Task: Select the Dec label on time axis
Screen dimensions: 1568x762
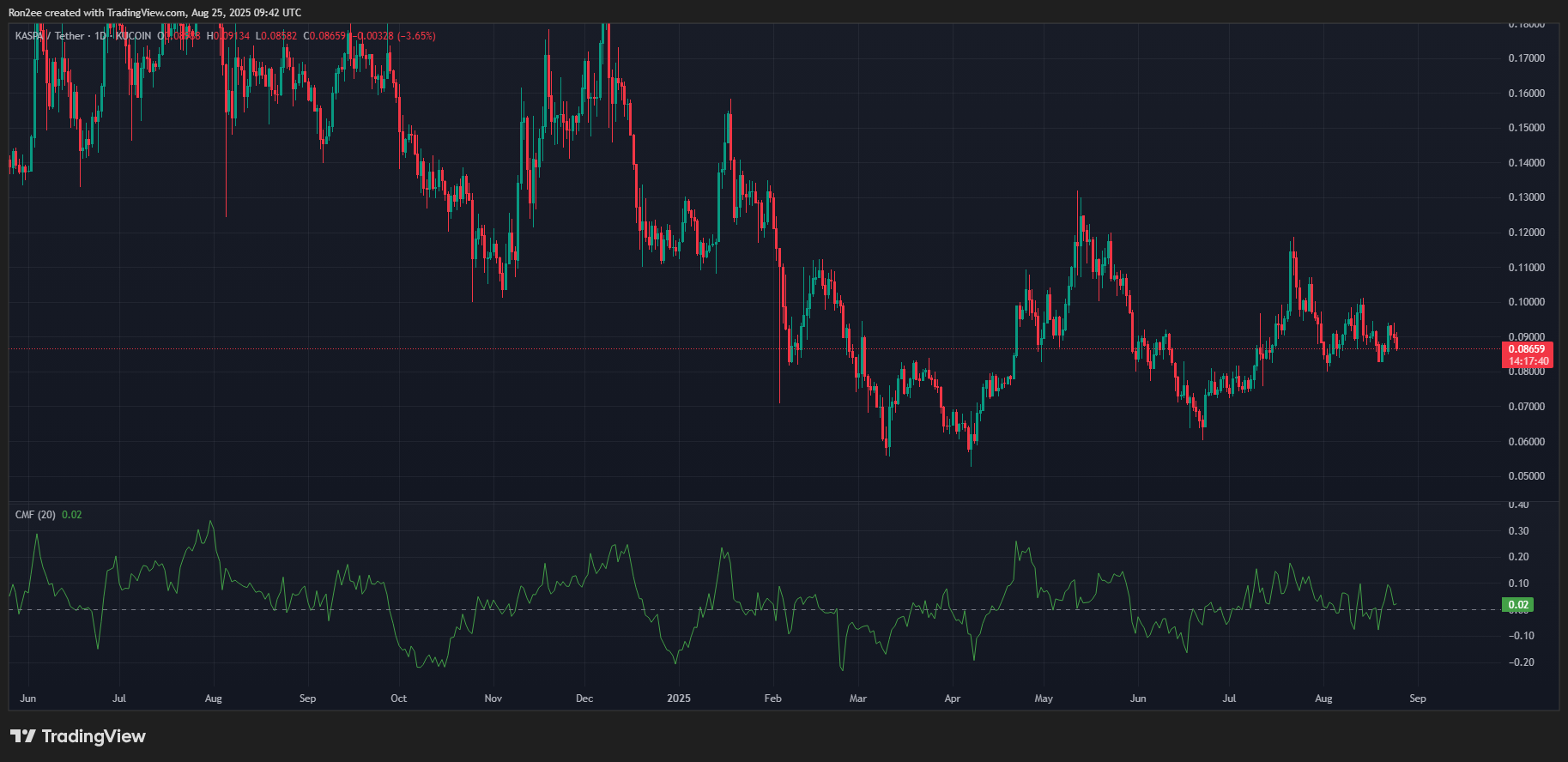Action: (584, 698)
